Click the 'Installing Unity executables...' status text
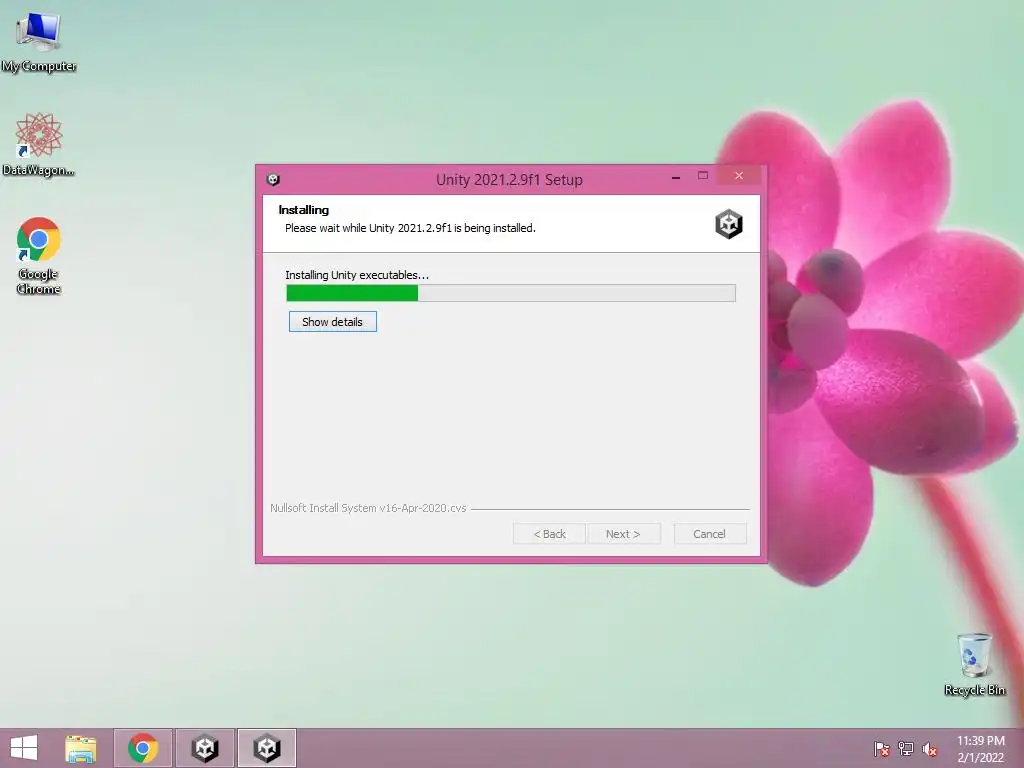This screenshot has height=768, width=1024. (357, 275)
